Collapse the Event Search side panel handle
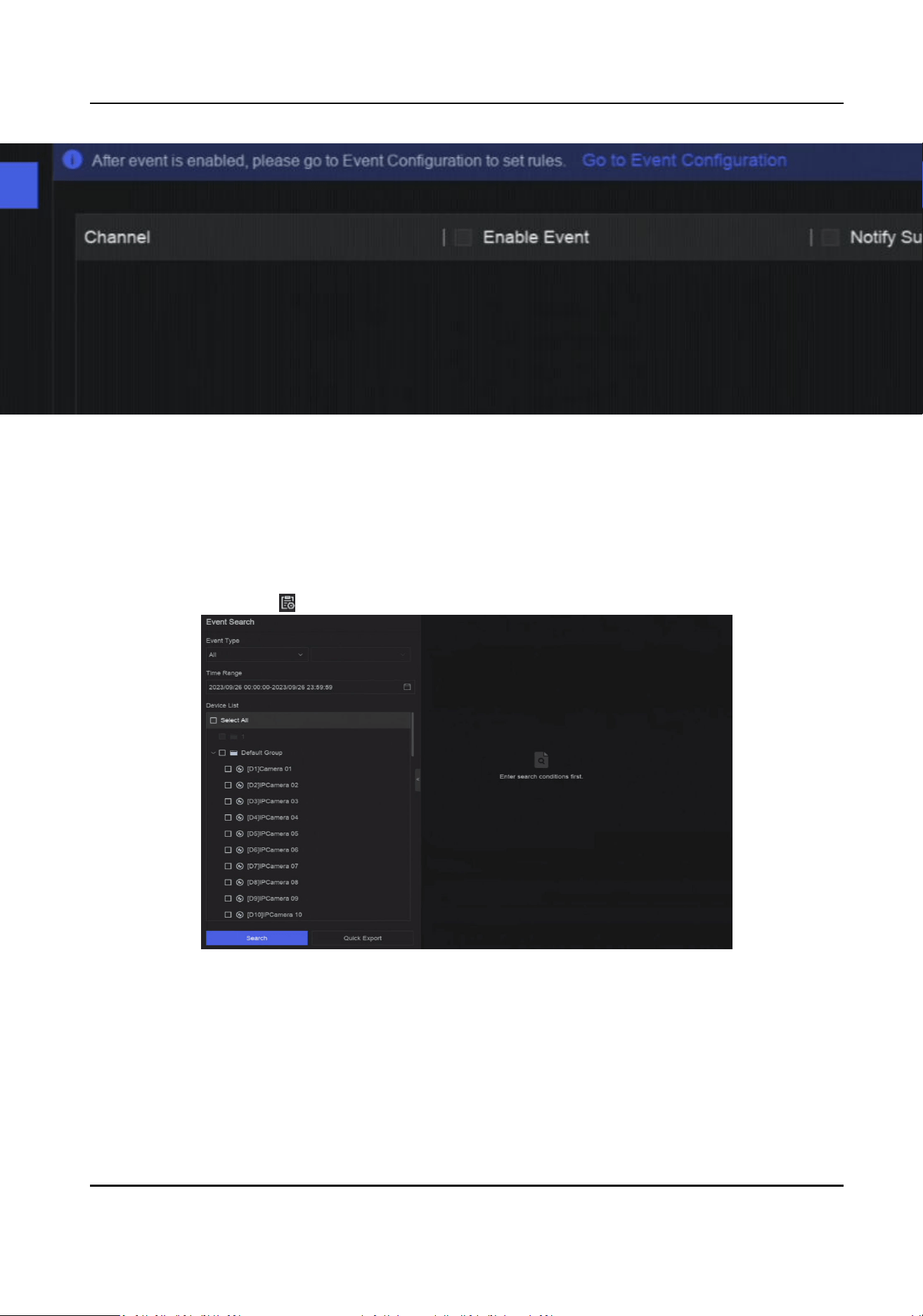Image resolution: width=923 pixels, height=1316 pixels. click(x=418, y=779)
